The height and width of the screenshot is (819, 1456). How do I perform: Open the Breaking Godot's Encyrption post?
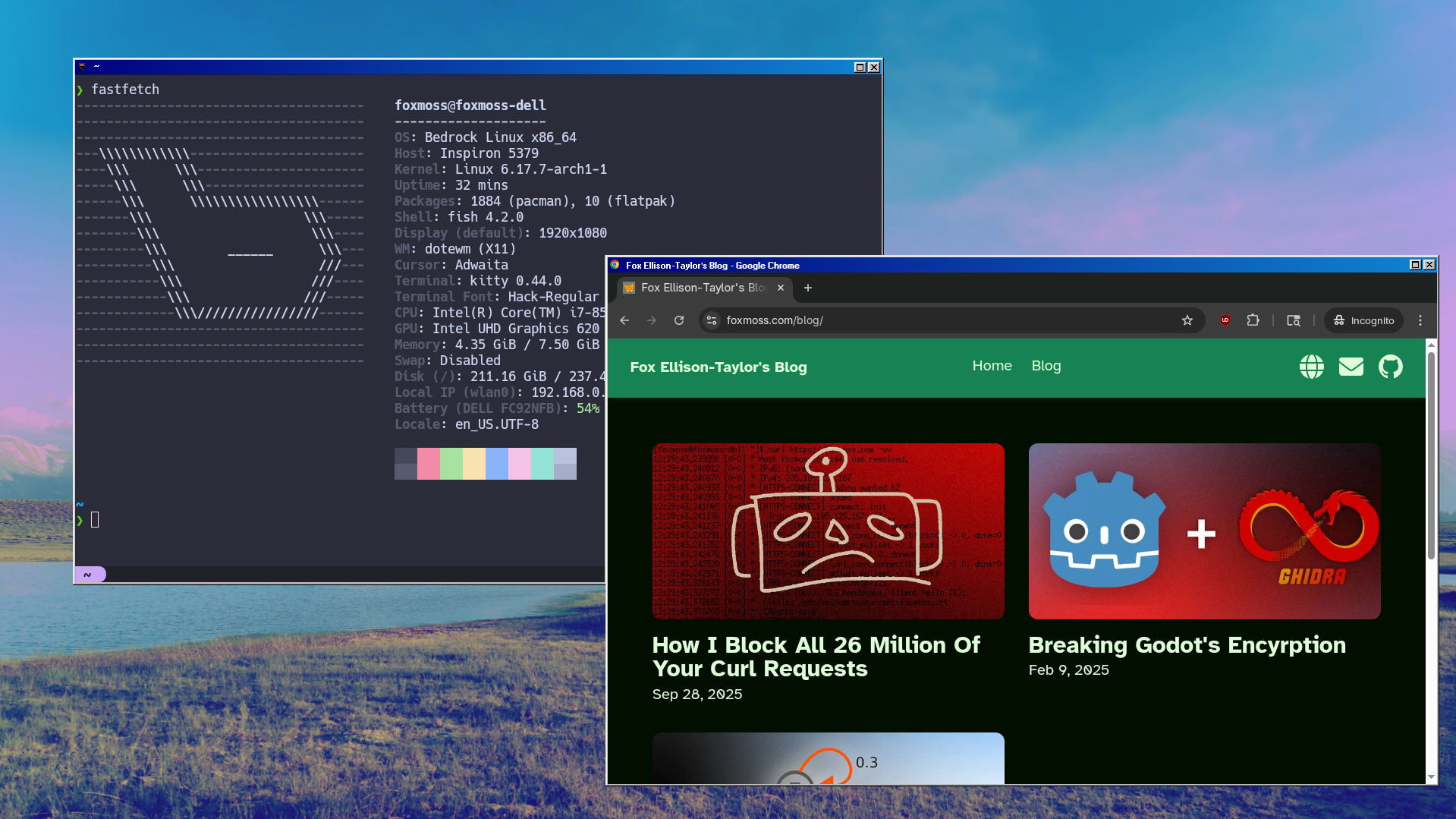tap(1203, 531)
